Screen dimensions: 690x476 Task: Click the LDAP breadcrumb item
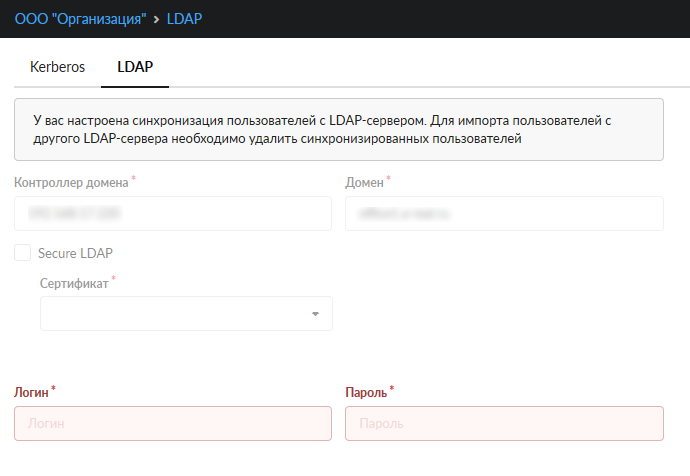[x=184, y=19]
